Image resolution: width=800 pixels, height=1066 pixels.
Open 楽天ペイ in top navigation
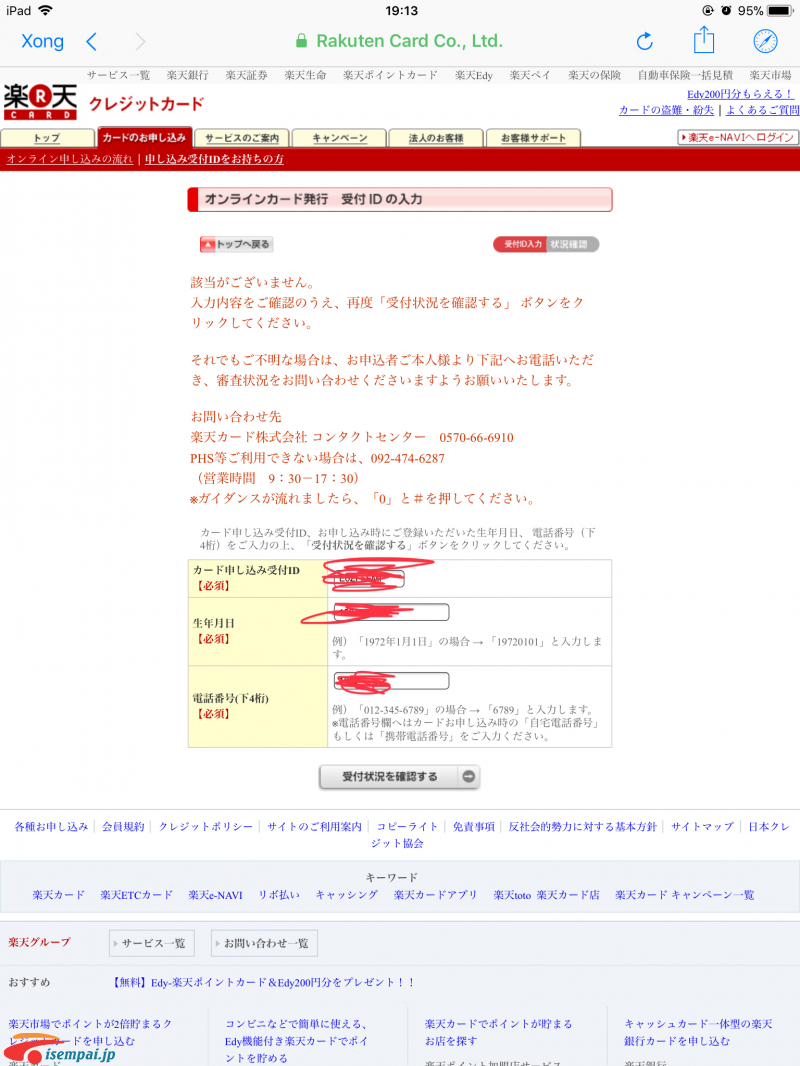pyautogui.click(x=530, y=75)
